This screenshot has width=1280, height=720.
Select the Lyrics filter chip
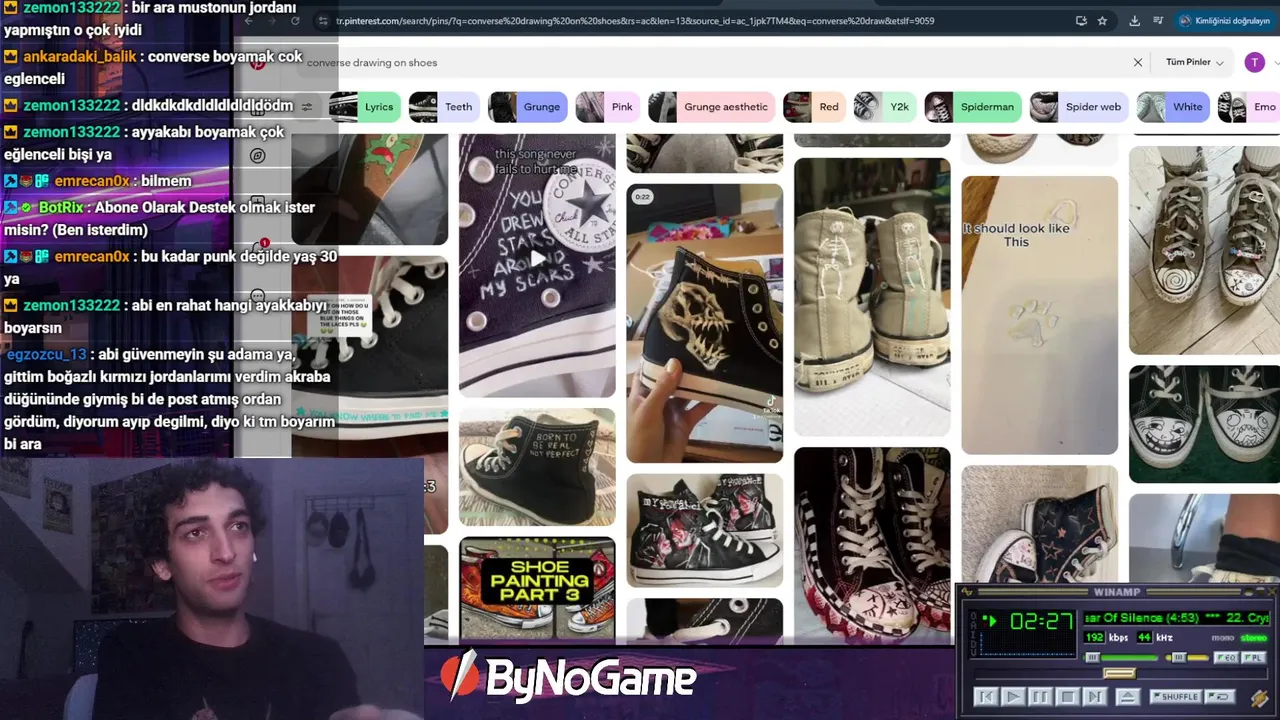365,107
